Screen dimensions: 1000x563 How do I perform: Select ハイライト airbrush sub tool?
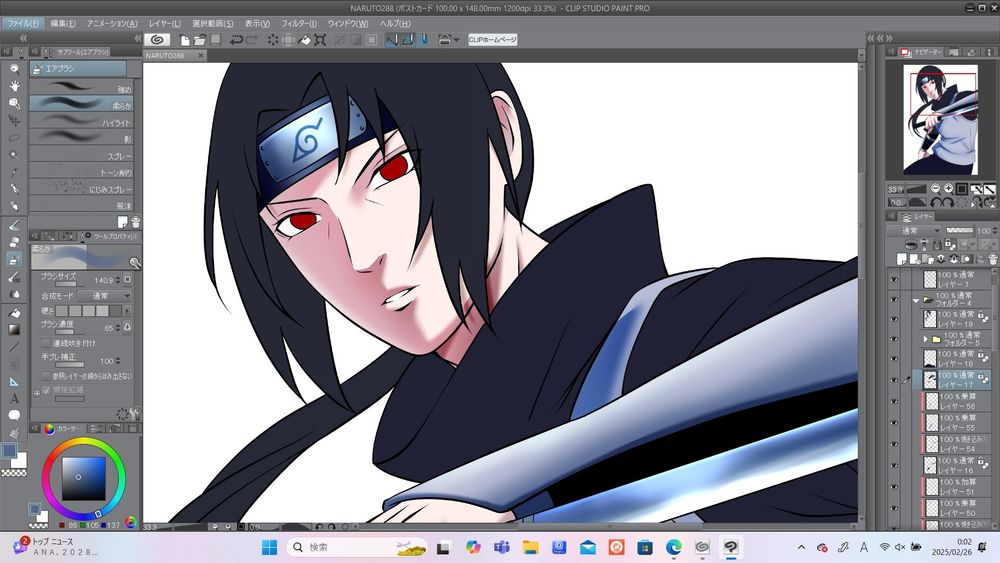(x=81, y=120)
